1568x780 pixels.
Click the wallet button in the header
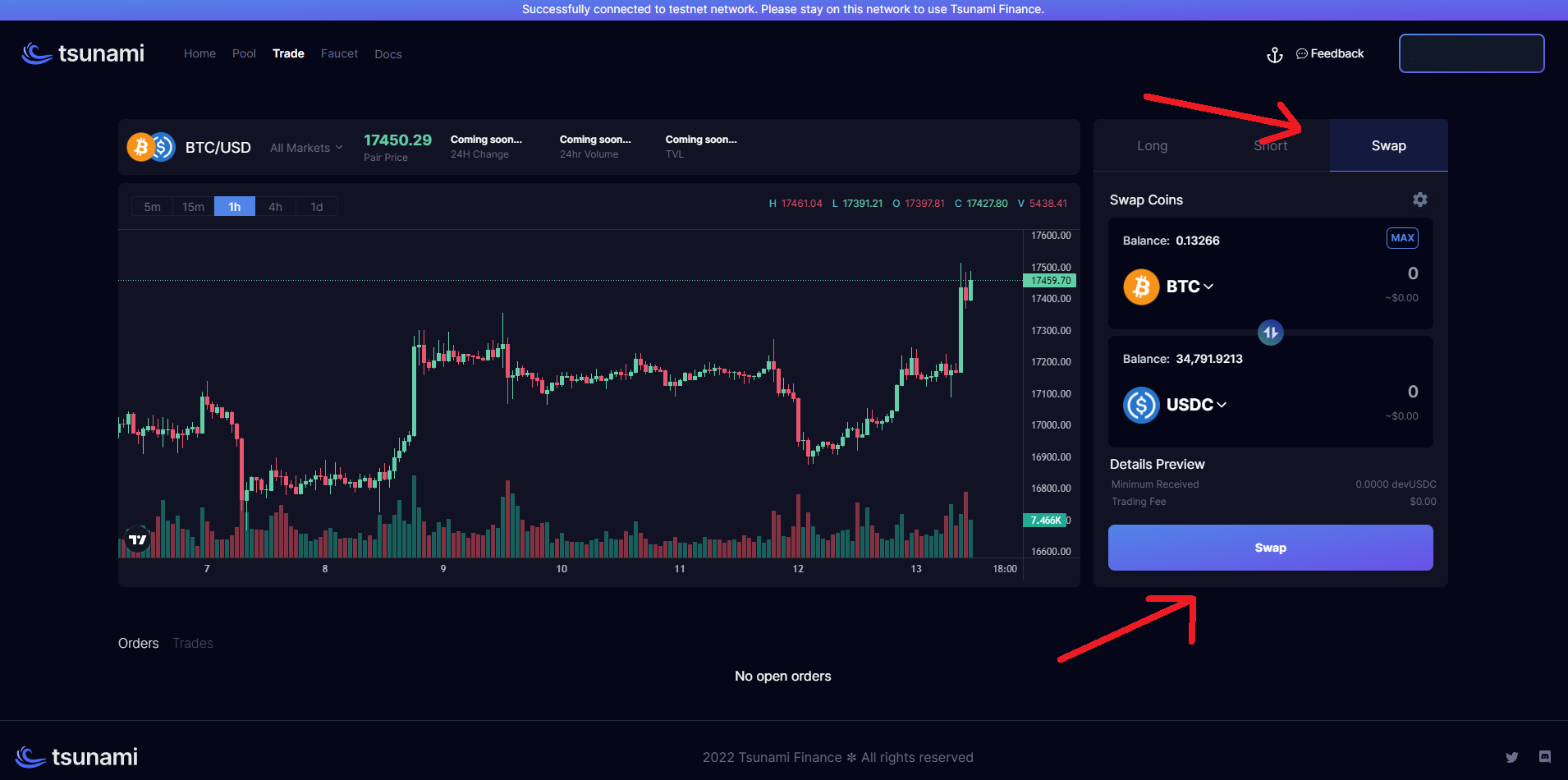tap(1472, 53)
